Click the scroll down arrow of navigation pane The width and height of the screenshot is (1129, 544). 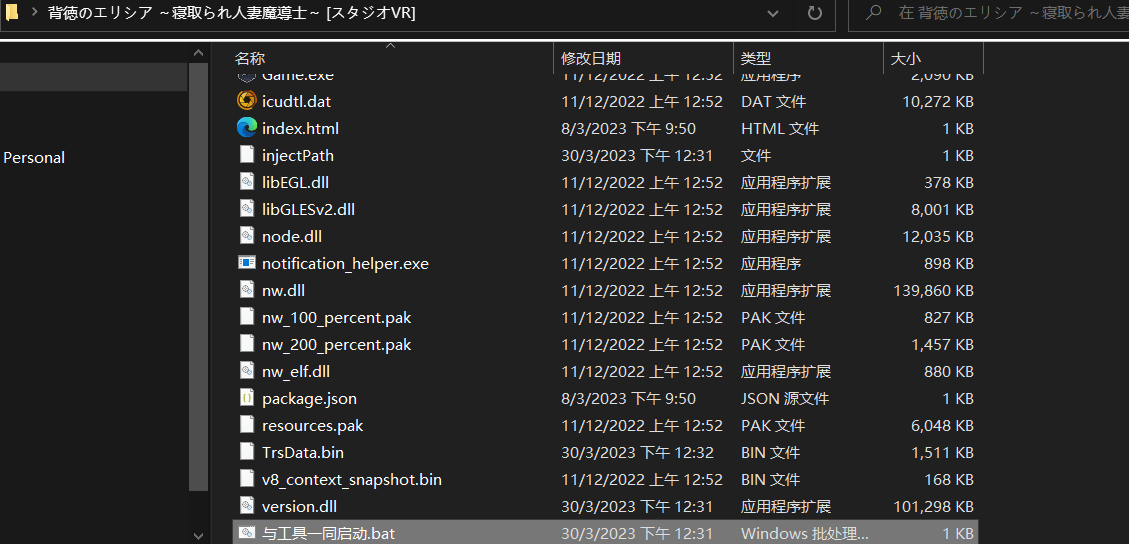[x=198, y=535]
